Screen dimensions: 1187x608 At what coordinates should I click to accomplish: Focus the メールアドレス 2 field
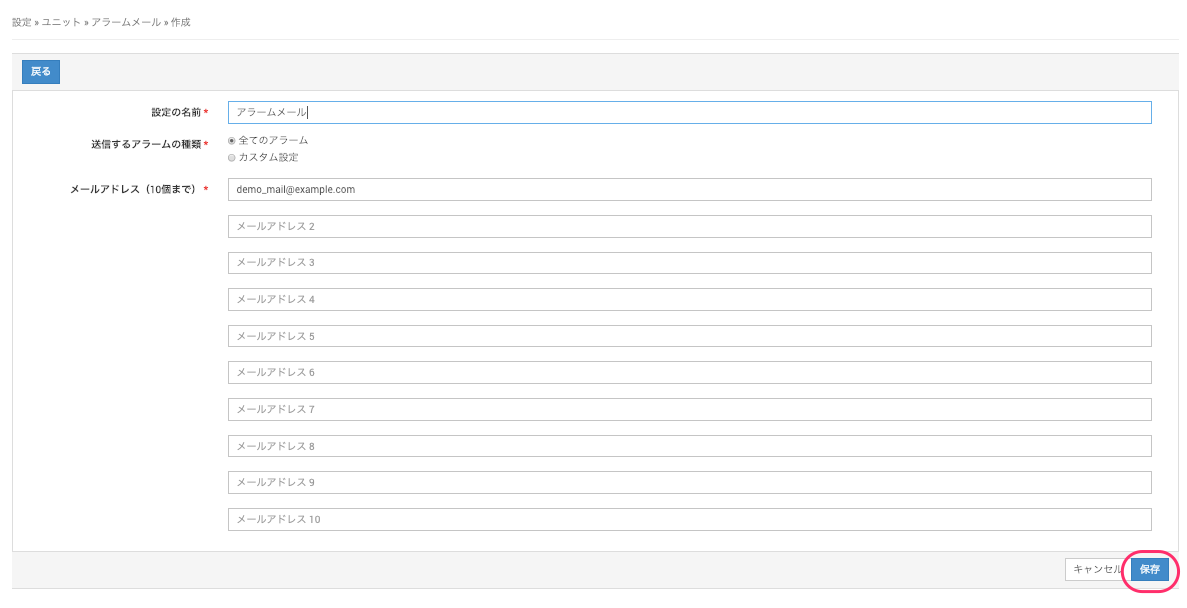click(x=689, y=226)
